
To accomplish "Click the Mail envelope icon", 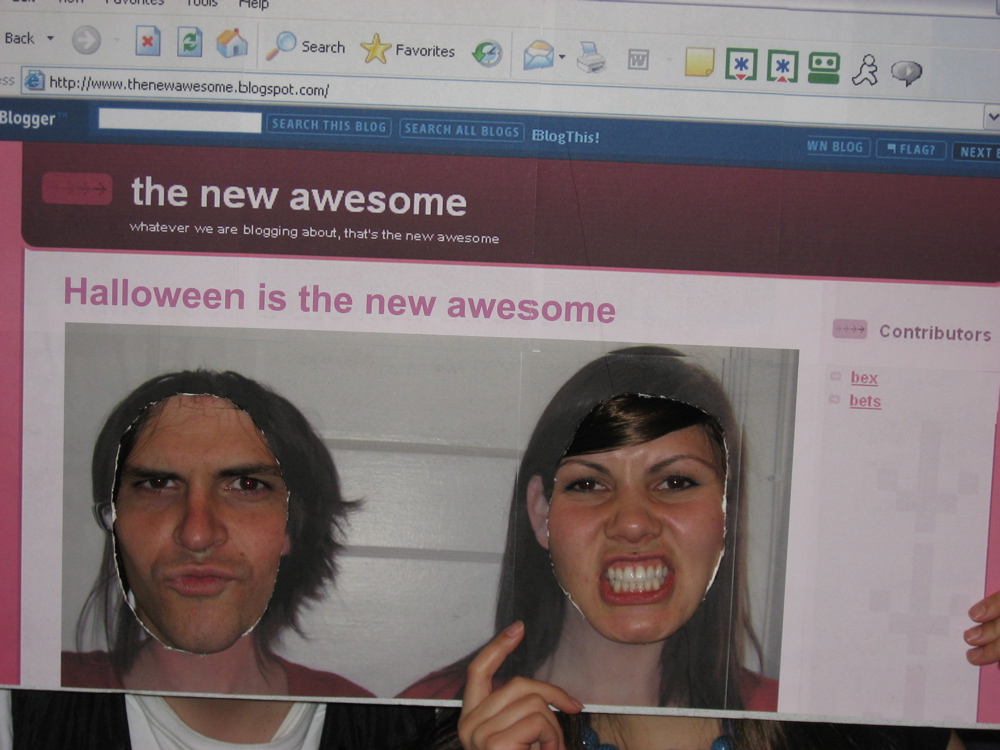I will (x=538, y=55).
